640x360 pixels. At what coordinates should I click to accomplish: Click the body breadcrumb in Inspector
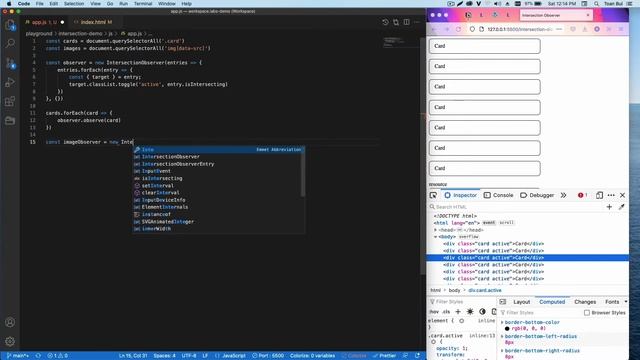[454, 290]
